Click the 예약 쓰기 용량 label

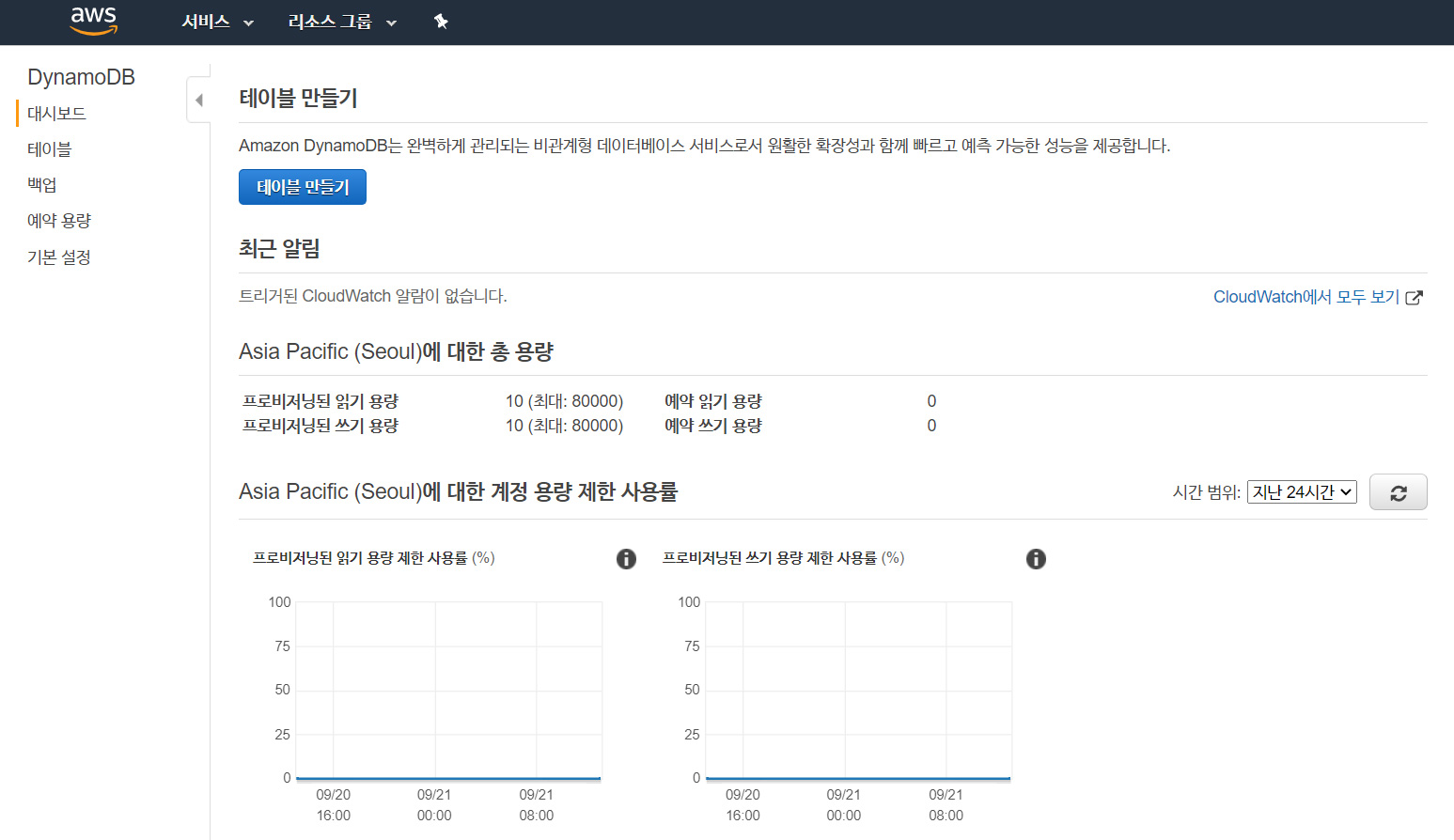coord(713,426)
